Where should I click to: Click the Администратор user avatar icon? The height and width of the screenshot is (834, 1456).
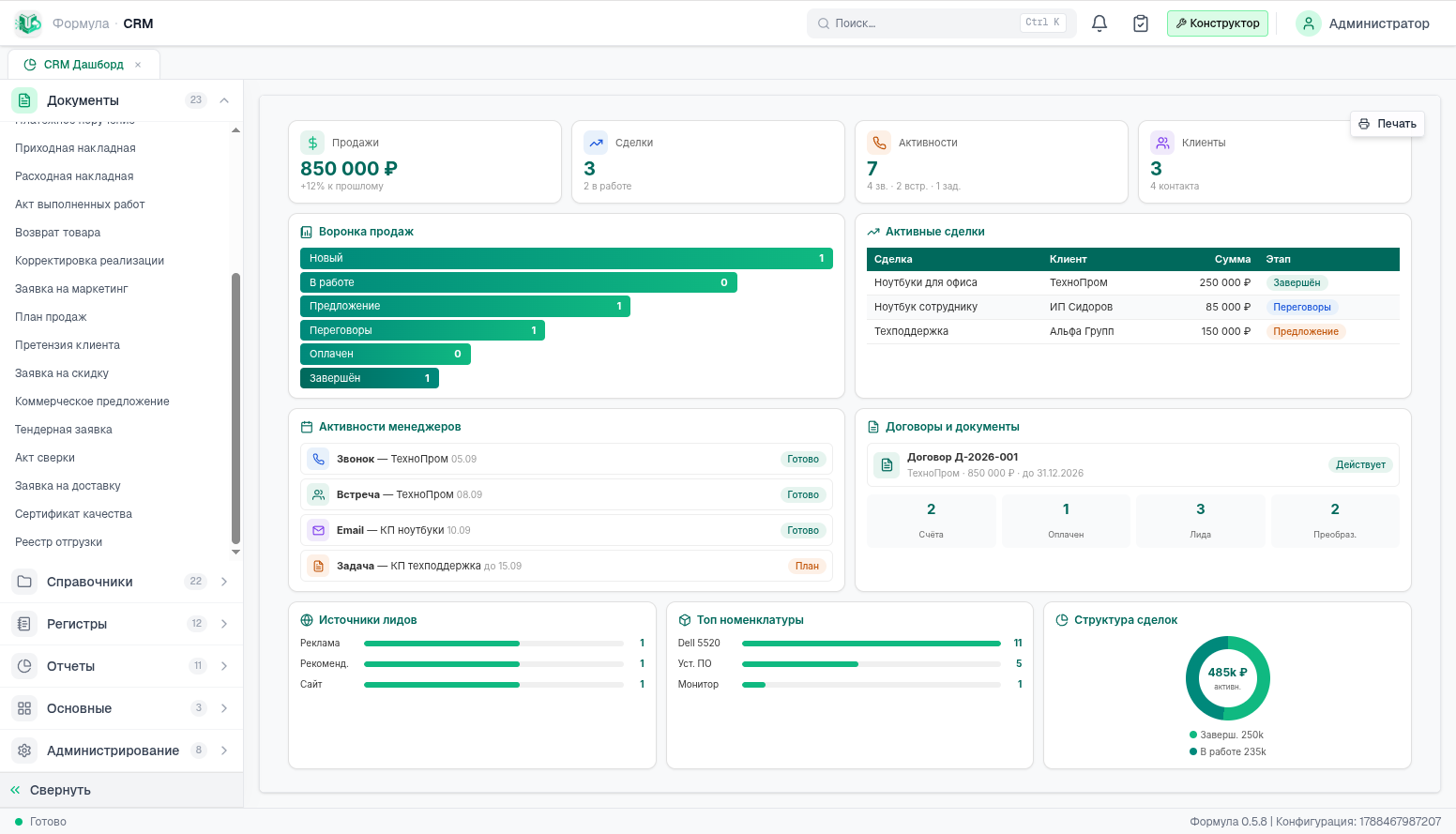[1309, 23]
